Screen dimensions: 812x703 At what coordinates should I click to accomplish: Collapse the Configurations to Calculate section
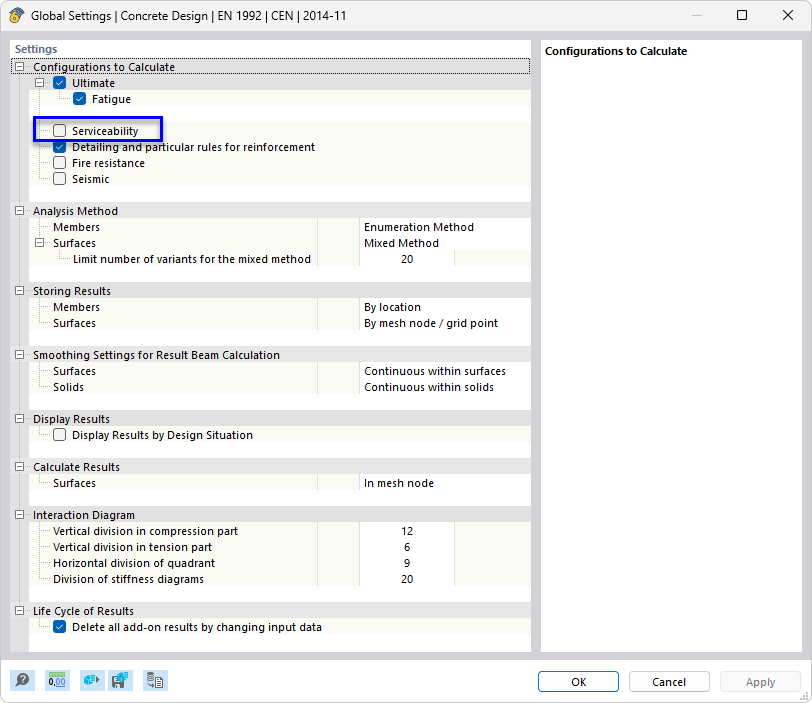tap(18, 66)
